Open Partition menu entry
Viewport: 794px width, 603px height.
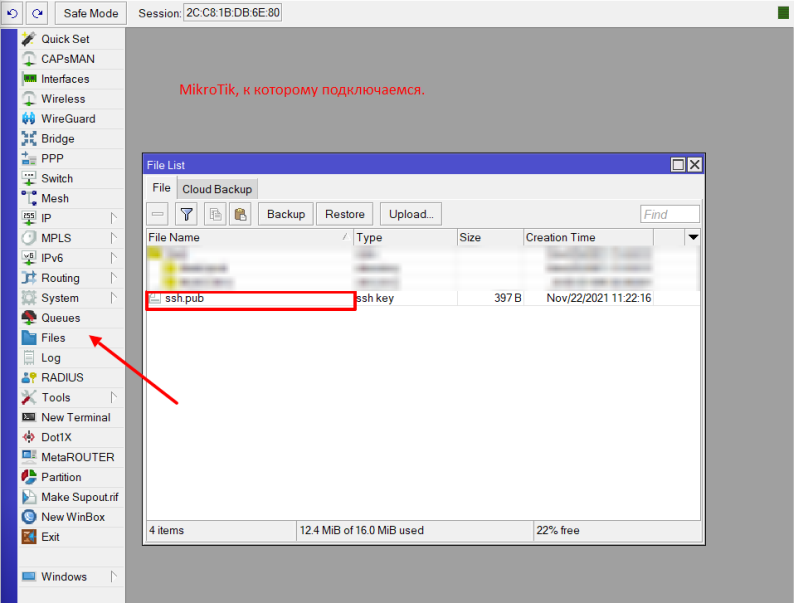pyautogui.click(x=71, y=477)
